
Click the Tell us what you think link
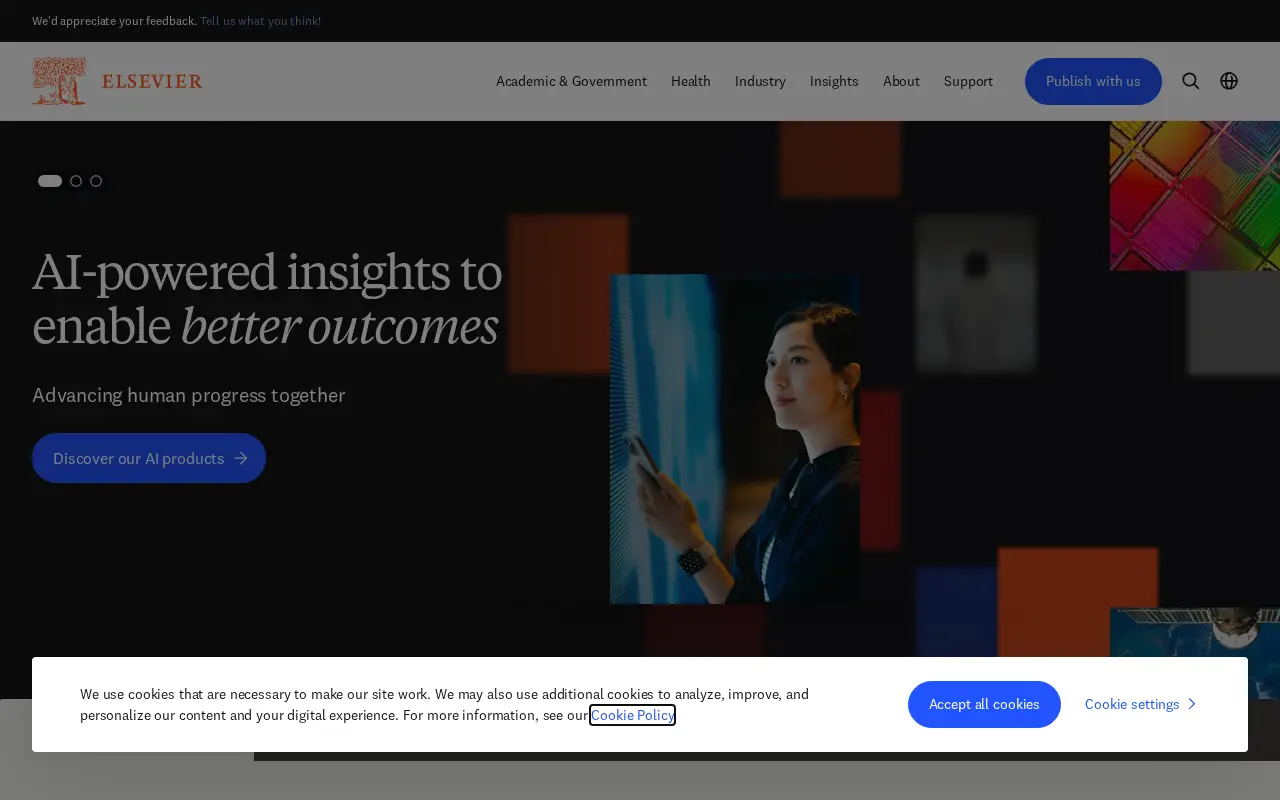point(260,21)
